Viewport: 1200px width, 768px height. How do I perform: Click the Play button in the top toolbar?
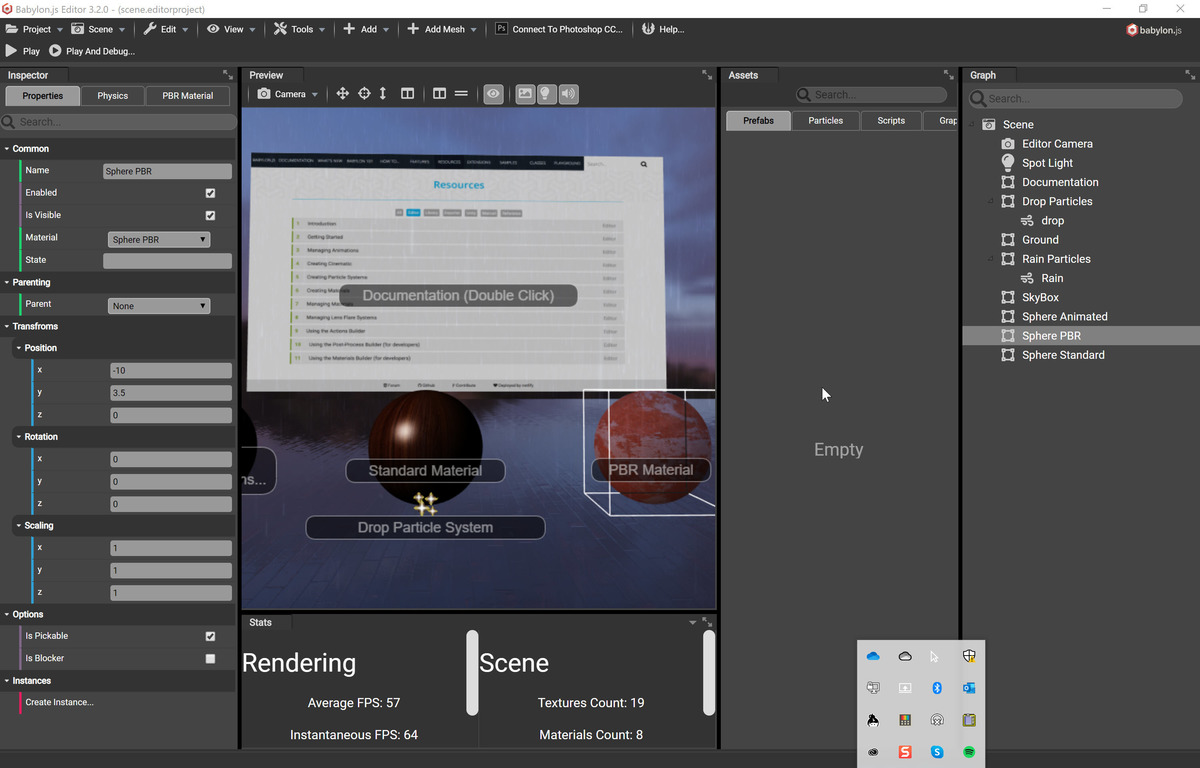pos(23,51)
